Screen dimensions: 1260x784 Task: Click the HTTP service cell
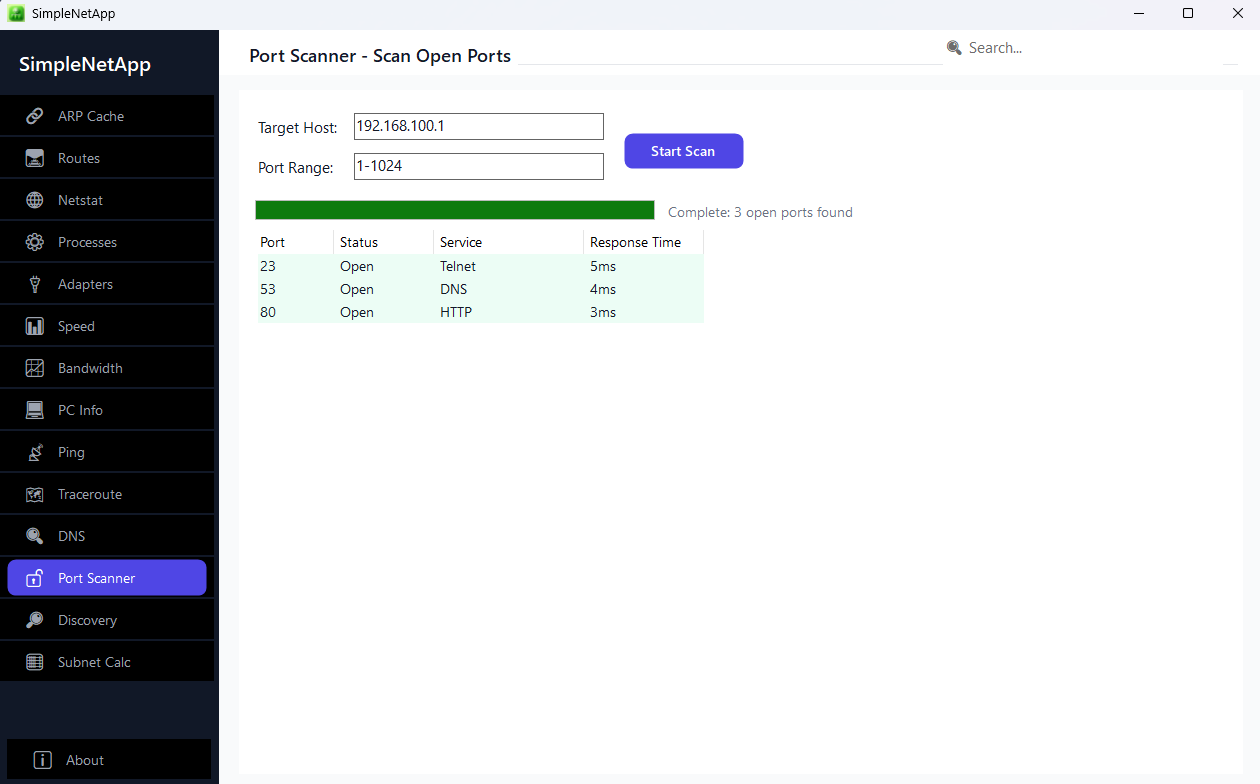tap(456, 312)
